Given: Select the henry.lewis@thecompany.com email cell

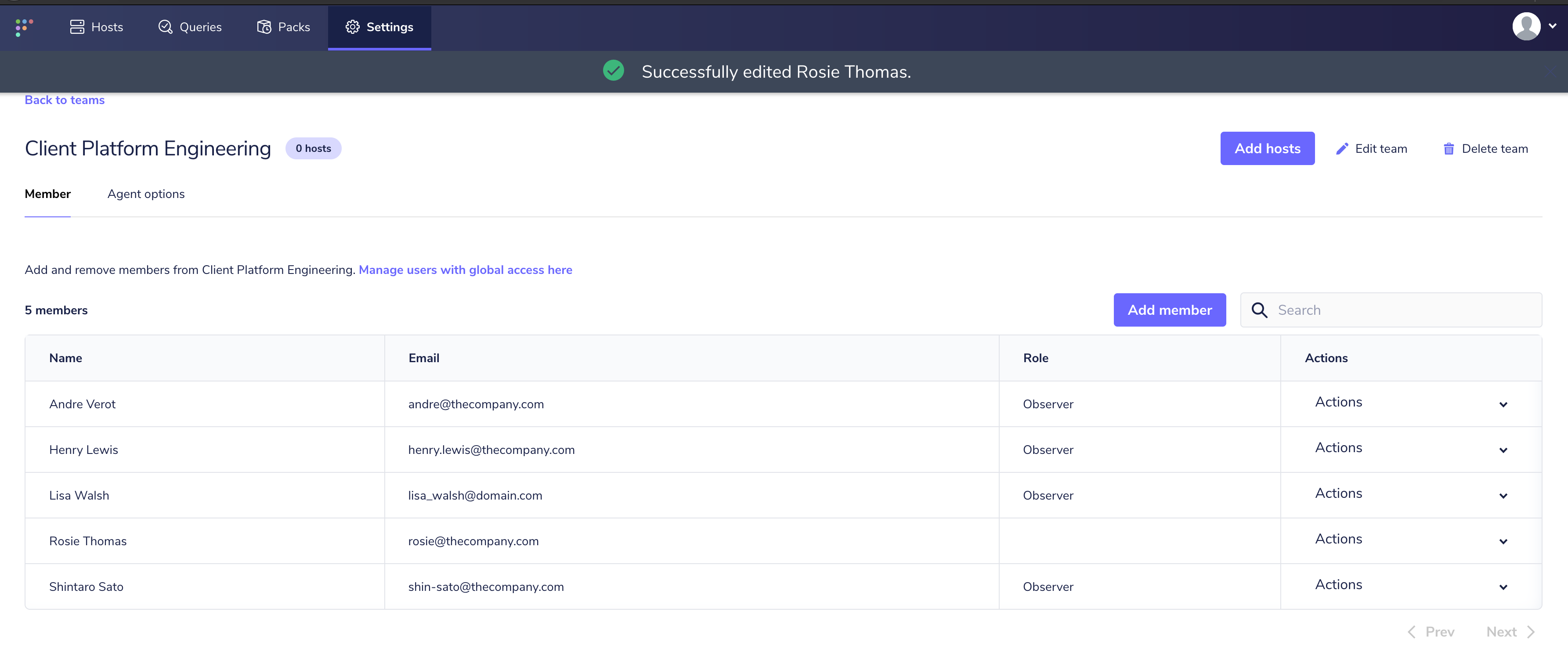Looking at the screenshot, I should coord(691,450).
